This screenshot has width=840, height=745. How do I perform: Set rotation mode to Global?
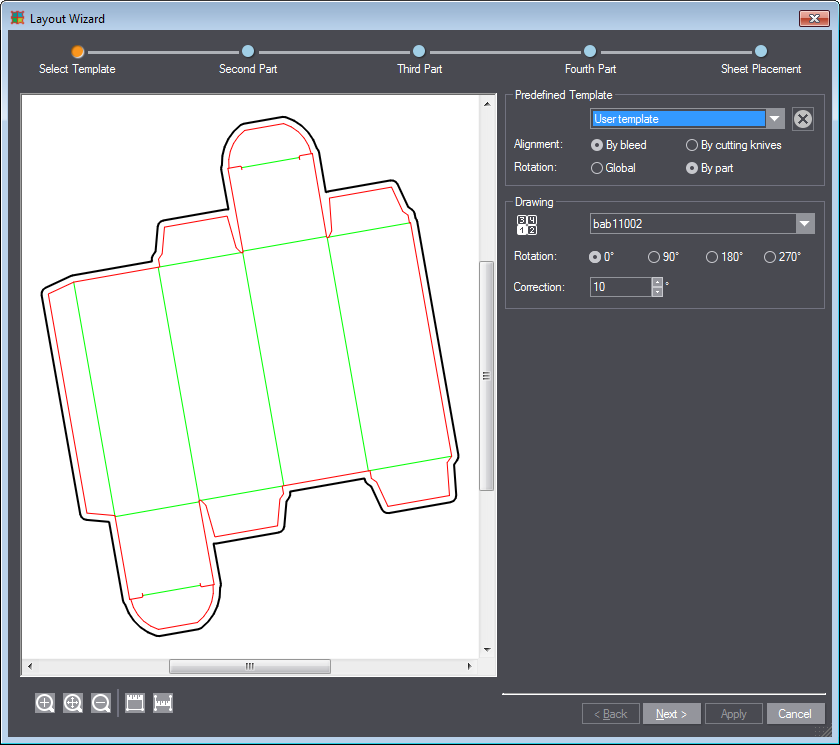[597, 168]
